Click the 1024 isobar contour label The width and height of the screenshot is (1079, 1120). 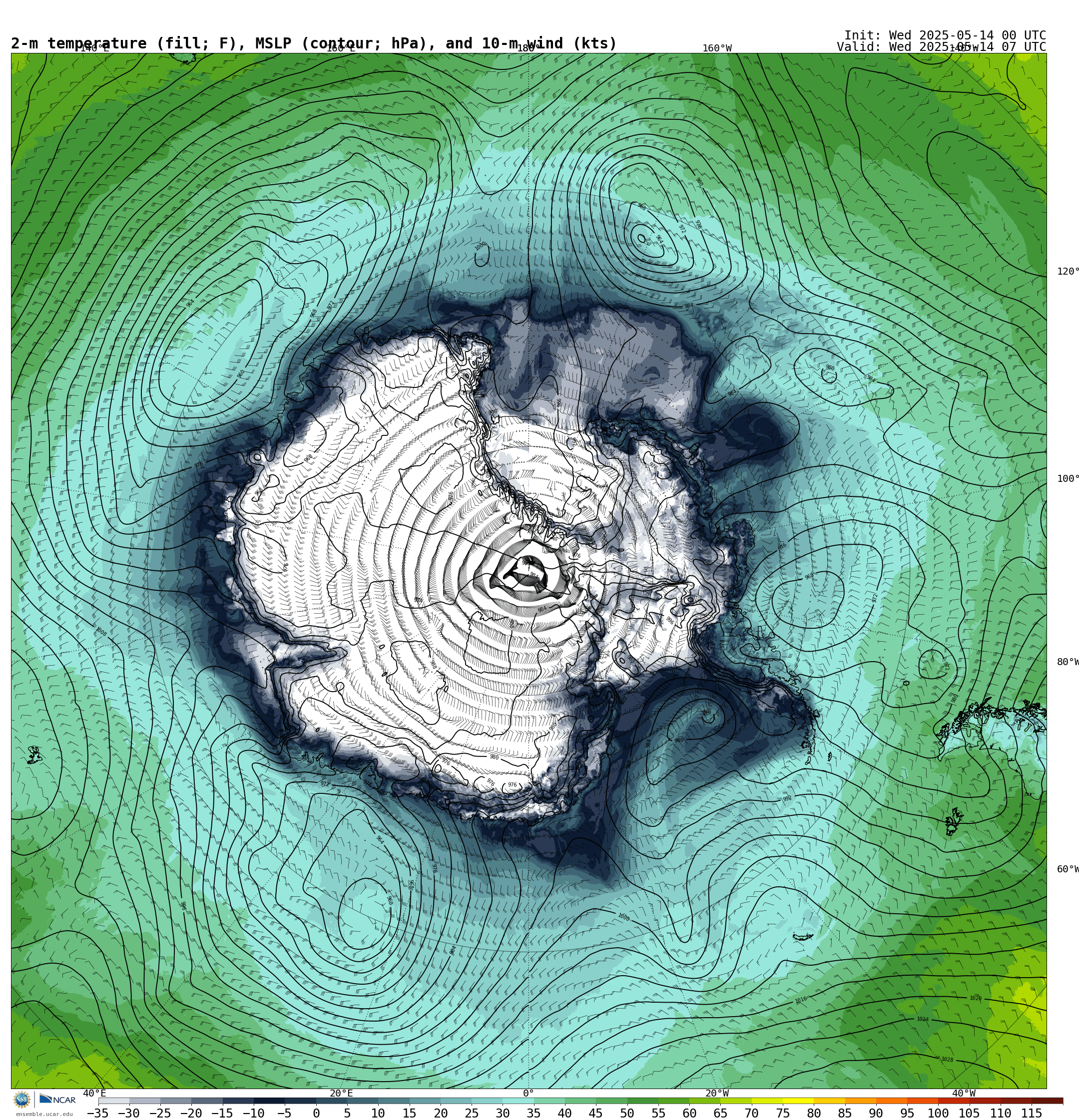(923, 1020)
